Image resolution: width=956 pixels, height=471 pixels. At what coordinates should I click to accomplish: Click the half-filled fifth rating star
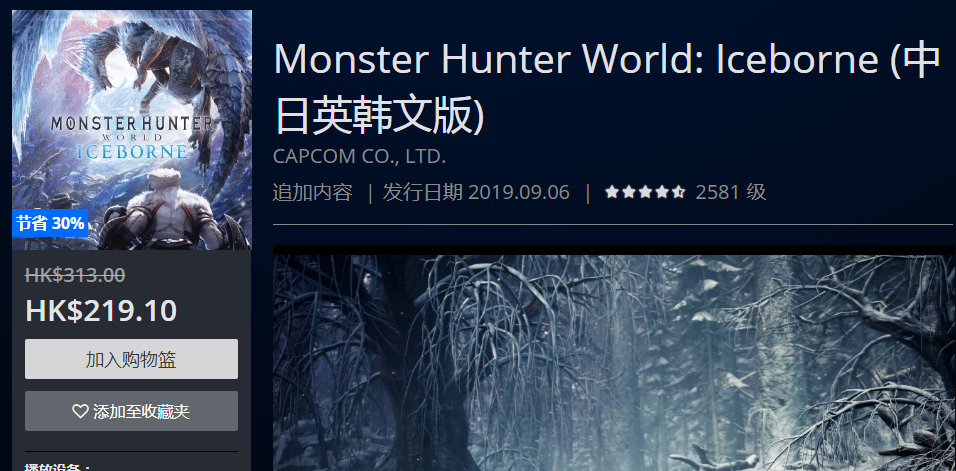click(x=678, y=193)
